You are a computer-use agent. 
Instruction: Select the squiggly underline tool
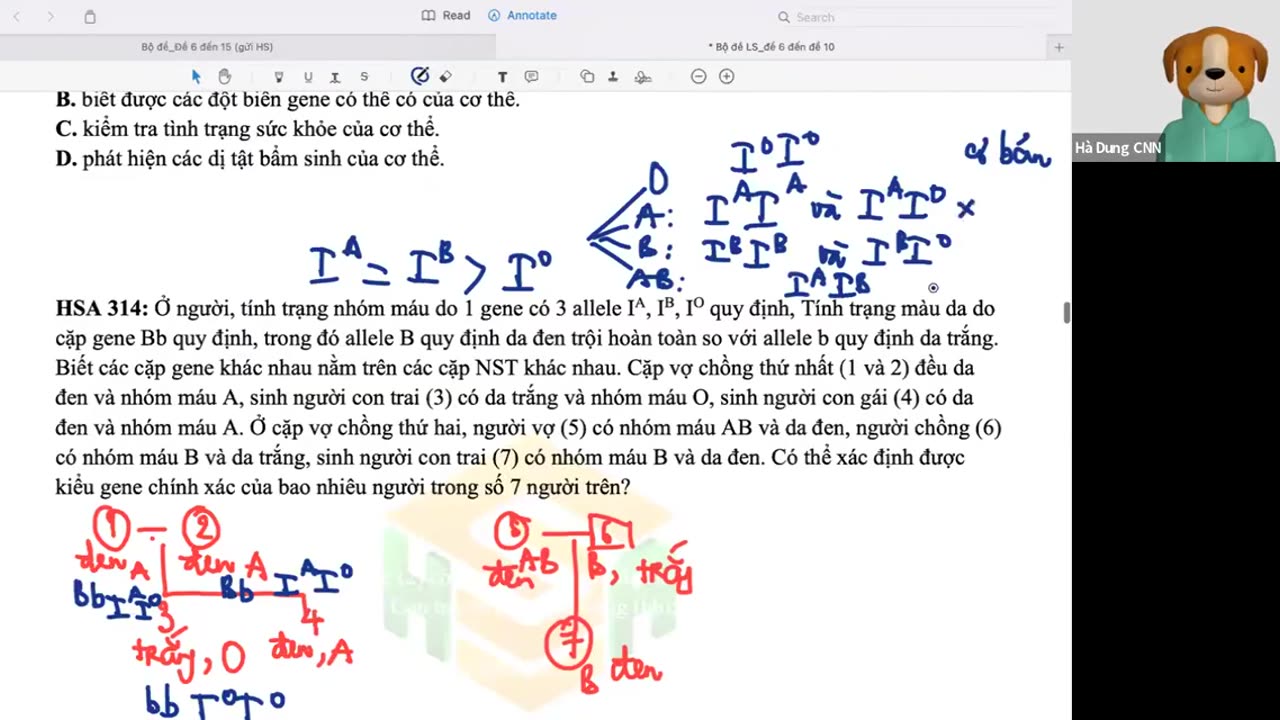point(335,77)
